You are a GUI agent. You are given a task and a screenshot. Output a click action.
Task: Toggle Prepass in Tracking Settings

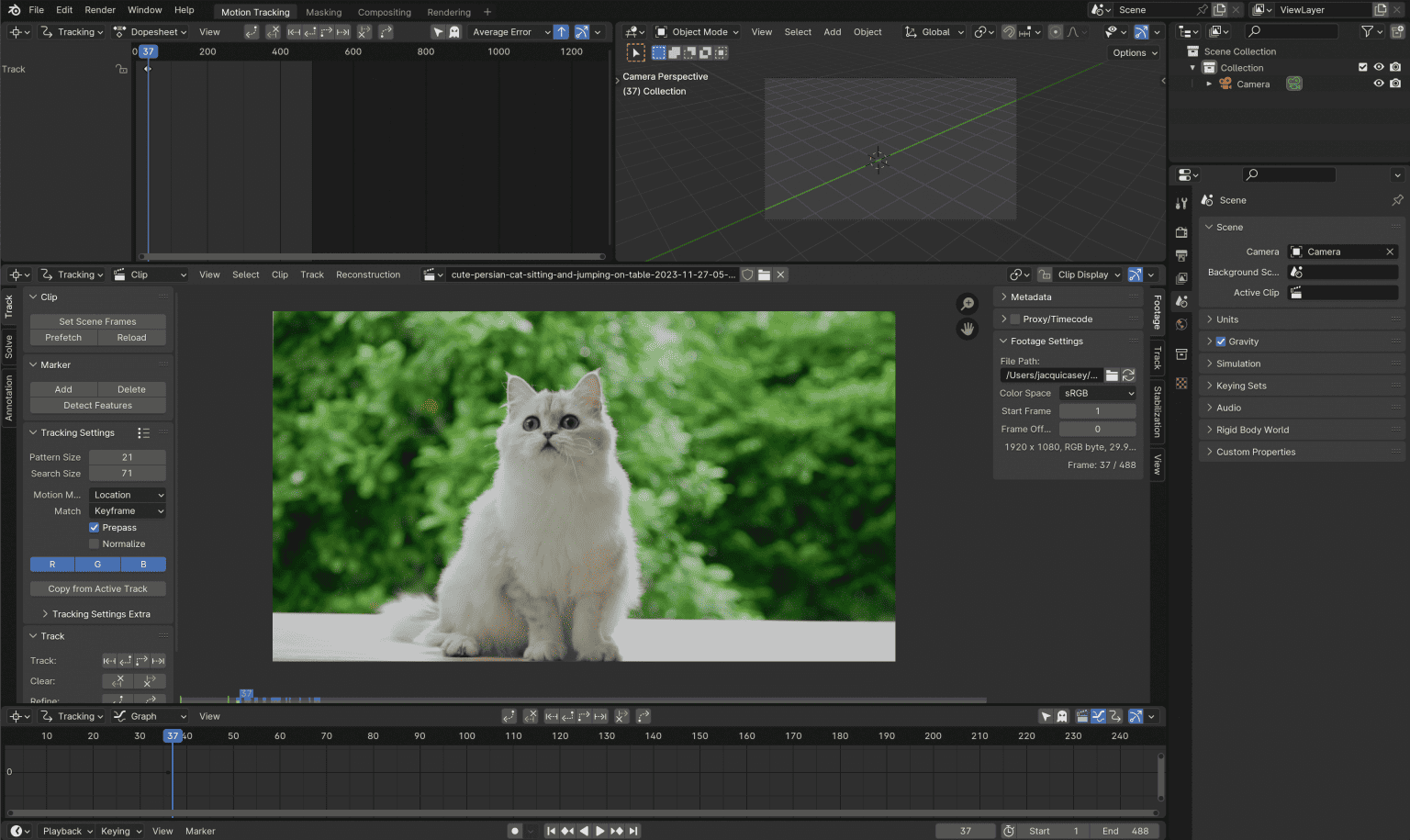click(94, 527)
